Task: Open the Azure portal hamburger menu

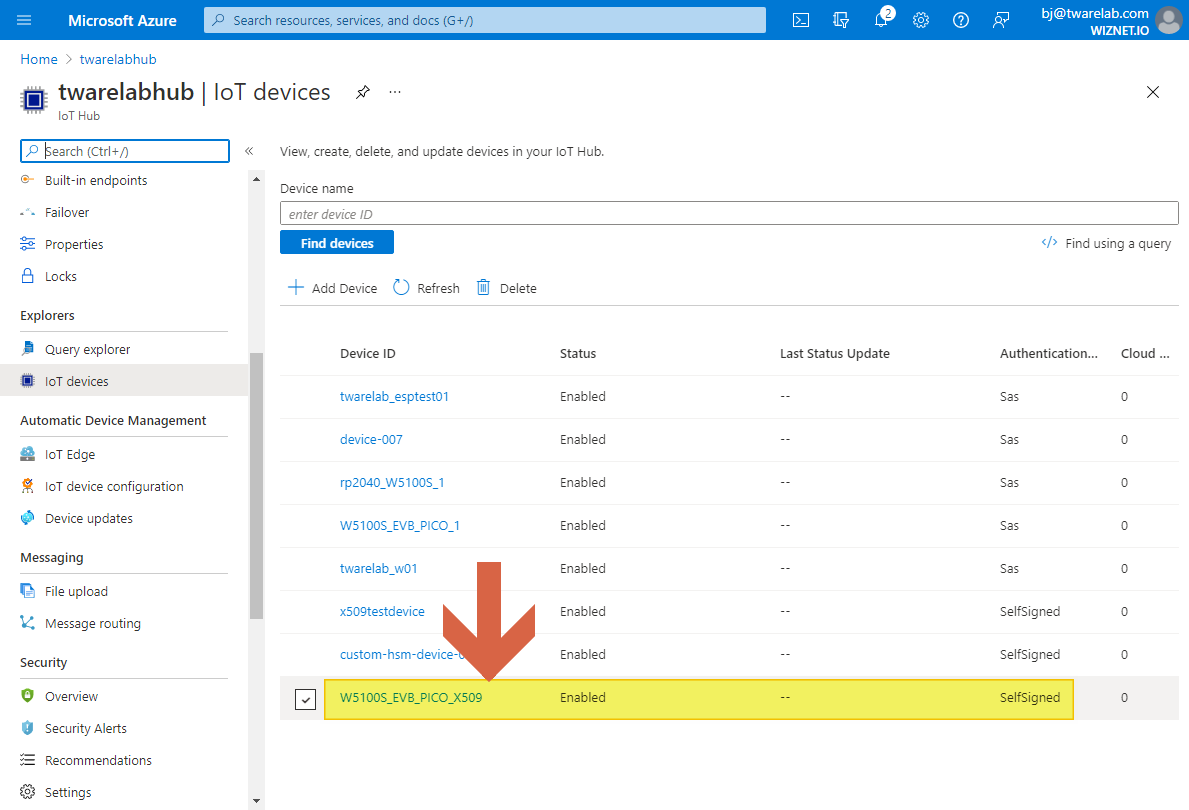Action: click(x=24, y=20)
